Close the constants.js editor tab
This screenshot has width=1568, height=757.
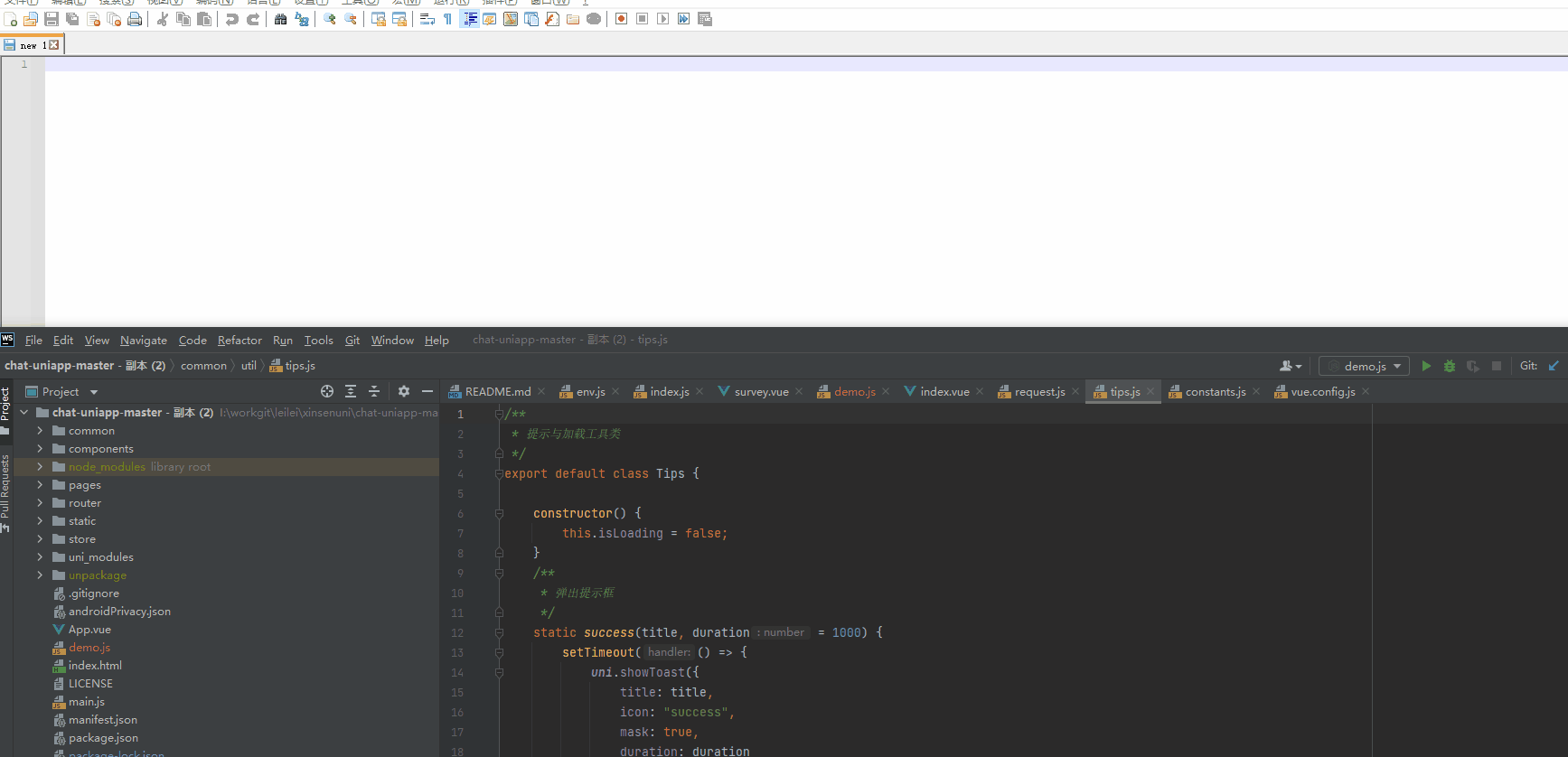point(1256,392)
